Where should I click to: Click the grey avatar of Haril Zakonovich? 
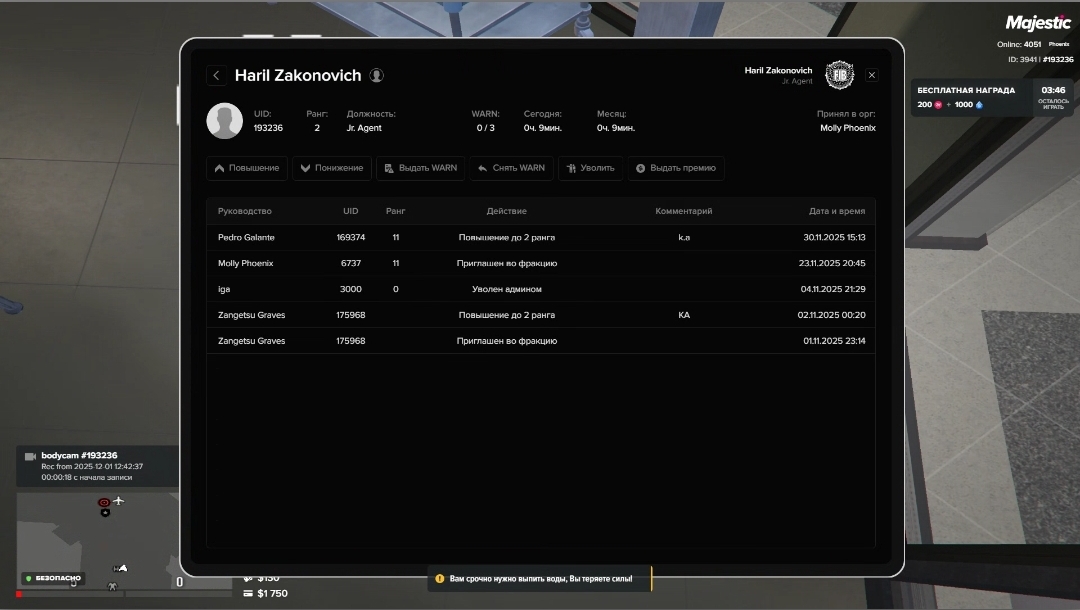225,120
